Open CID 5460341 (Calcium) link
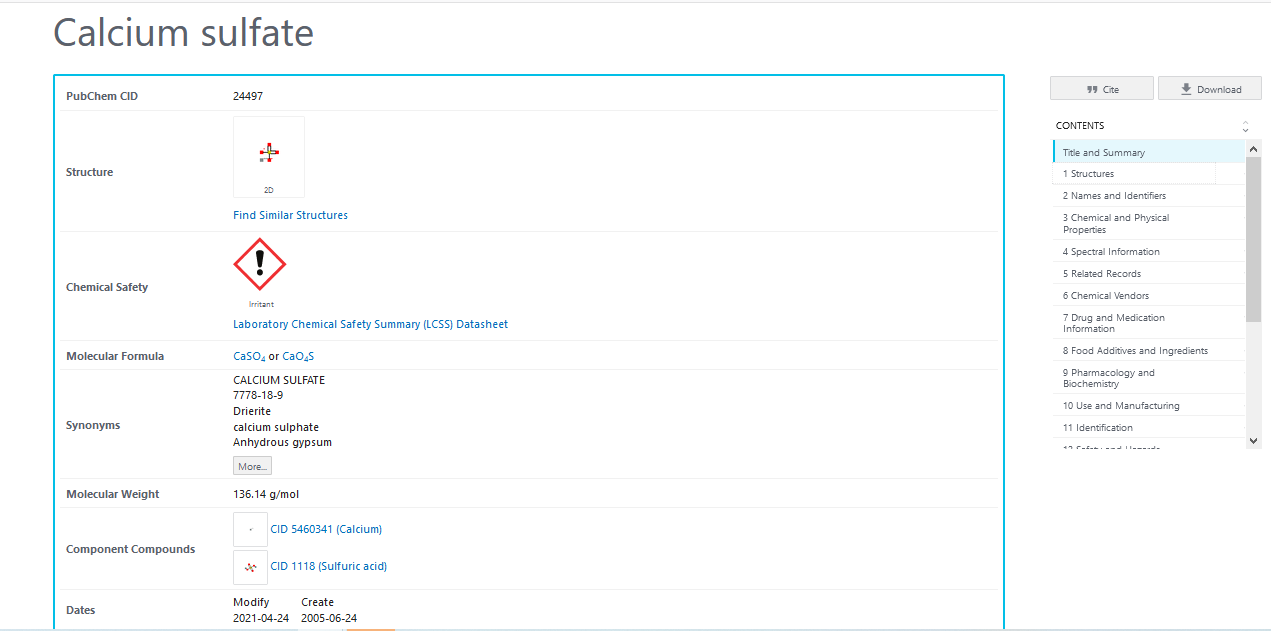This screenshot has width=1271, height=631. (x=326, y=529)
